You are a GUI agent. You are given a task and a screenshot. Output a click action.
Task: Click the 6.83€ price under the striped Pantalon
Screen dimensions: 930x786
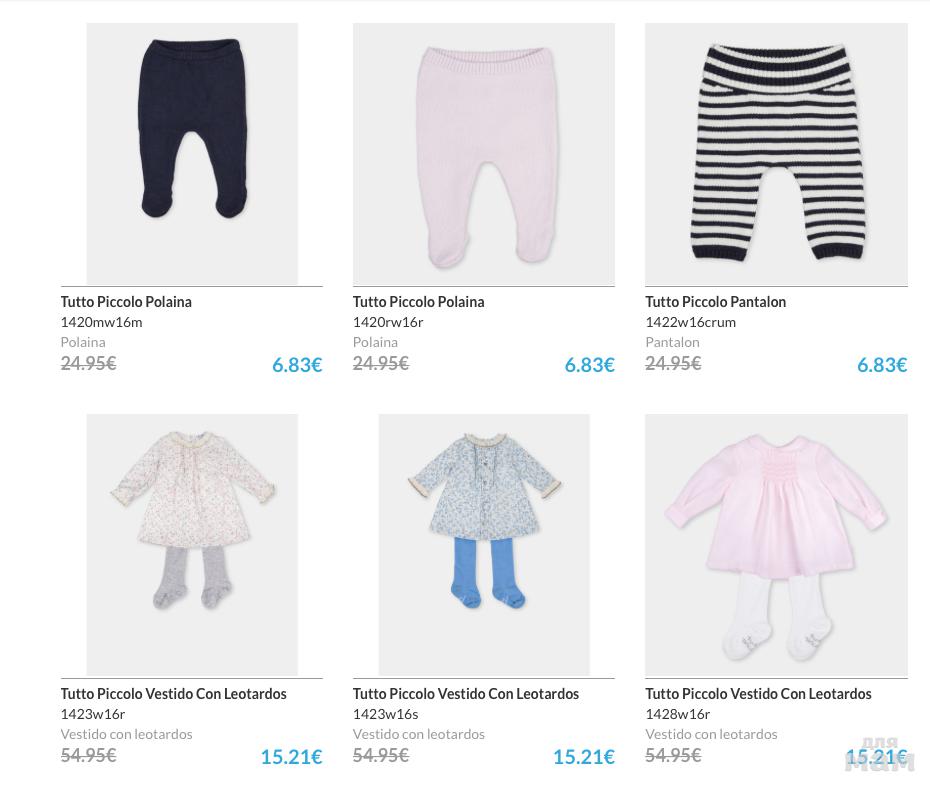tap(881, 365)
